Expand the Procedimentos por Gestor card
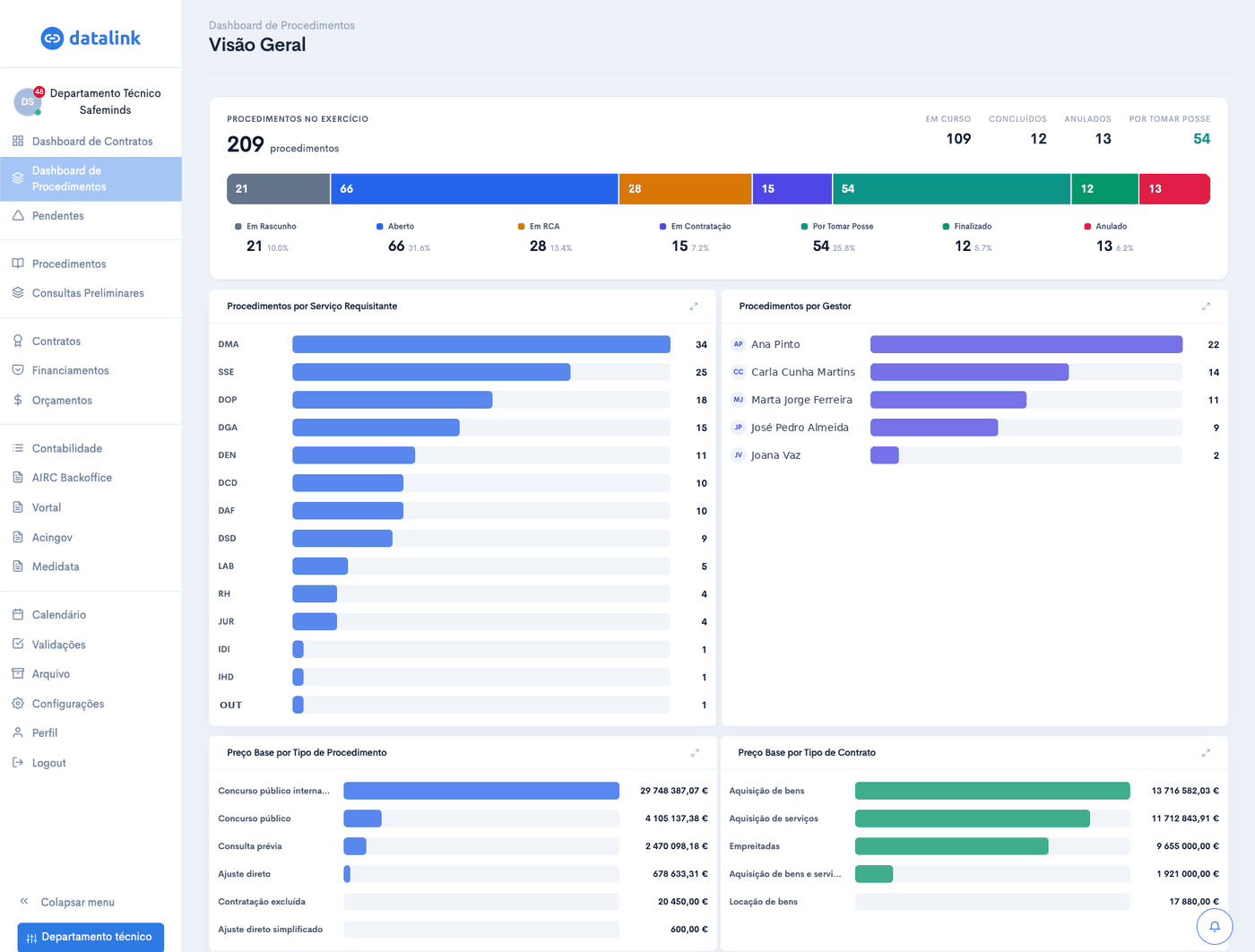 pyautogui.click(x=1206, y=307)
